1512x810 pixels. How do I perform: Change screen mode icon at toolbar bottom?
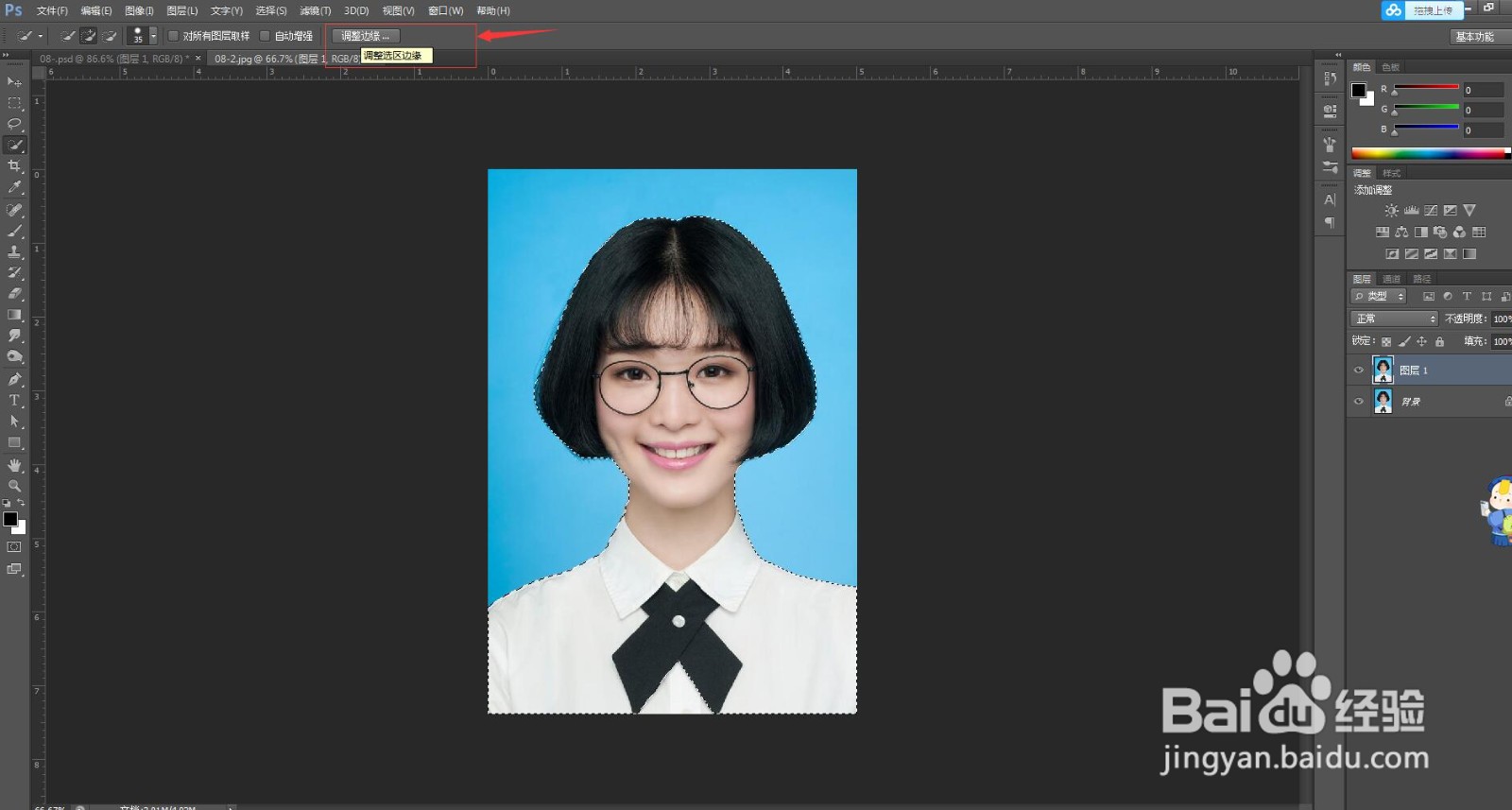tap(14, 569)
